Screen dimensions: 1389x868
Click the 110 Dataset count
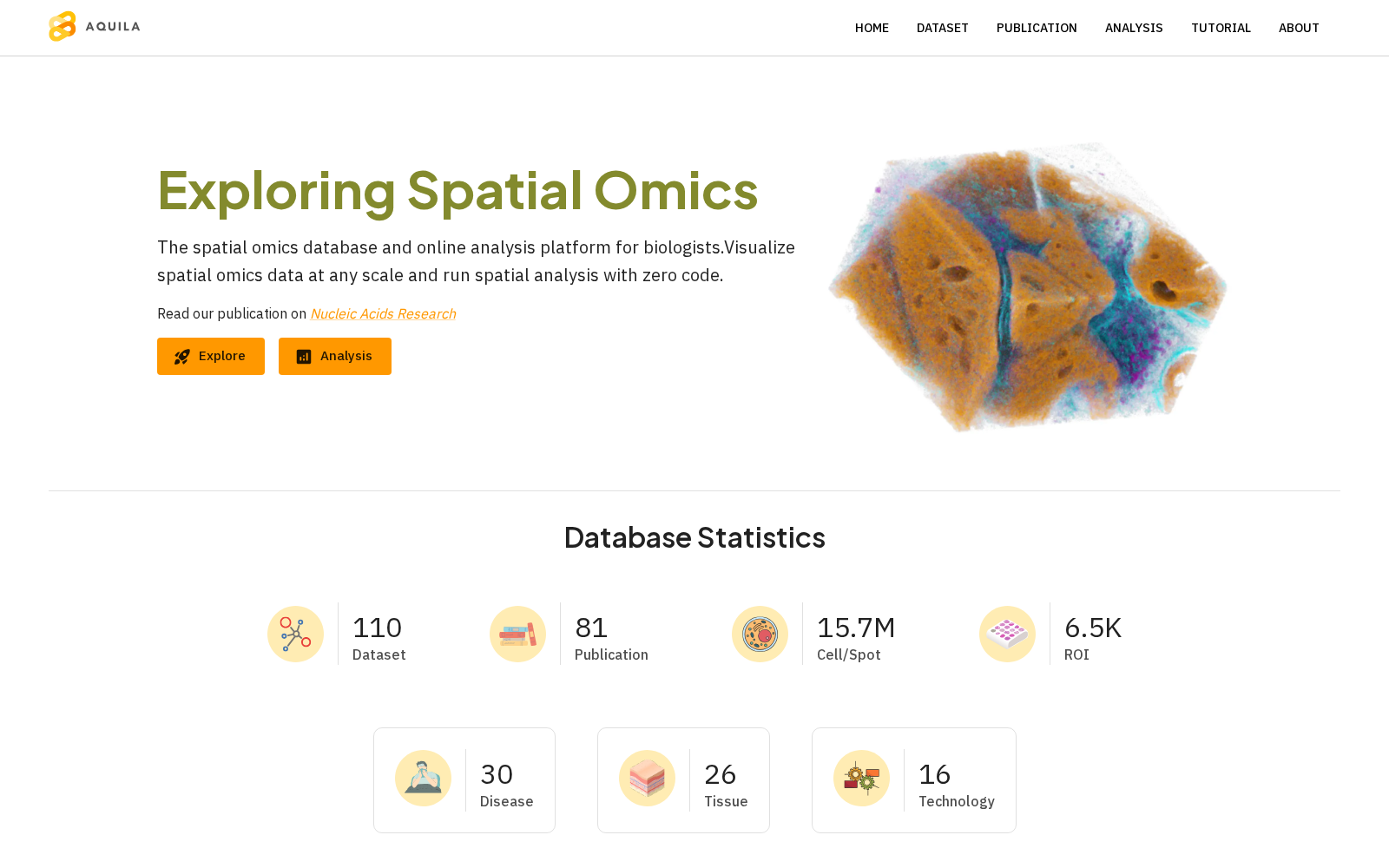(377, 628)
